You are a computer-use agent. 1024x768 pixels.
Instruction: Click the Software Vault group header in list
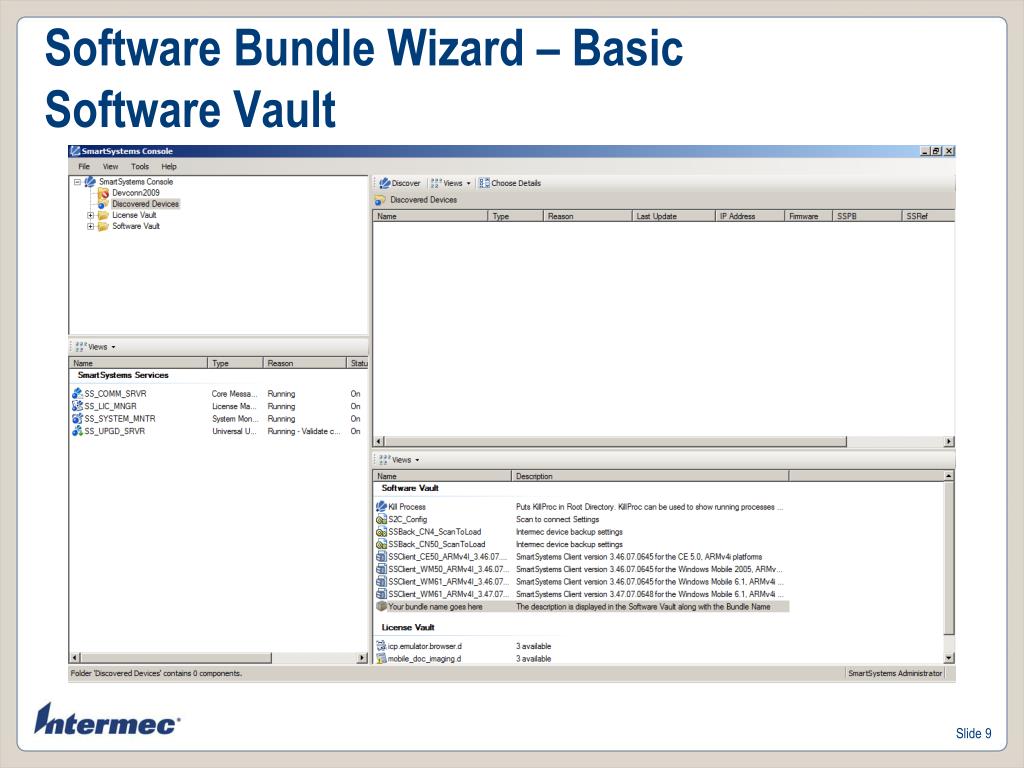[x=410, y=488]
